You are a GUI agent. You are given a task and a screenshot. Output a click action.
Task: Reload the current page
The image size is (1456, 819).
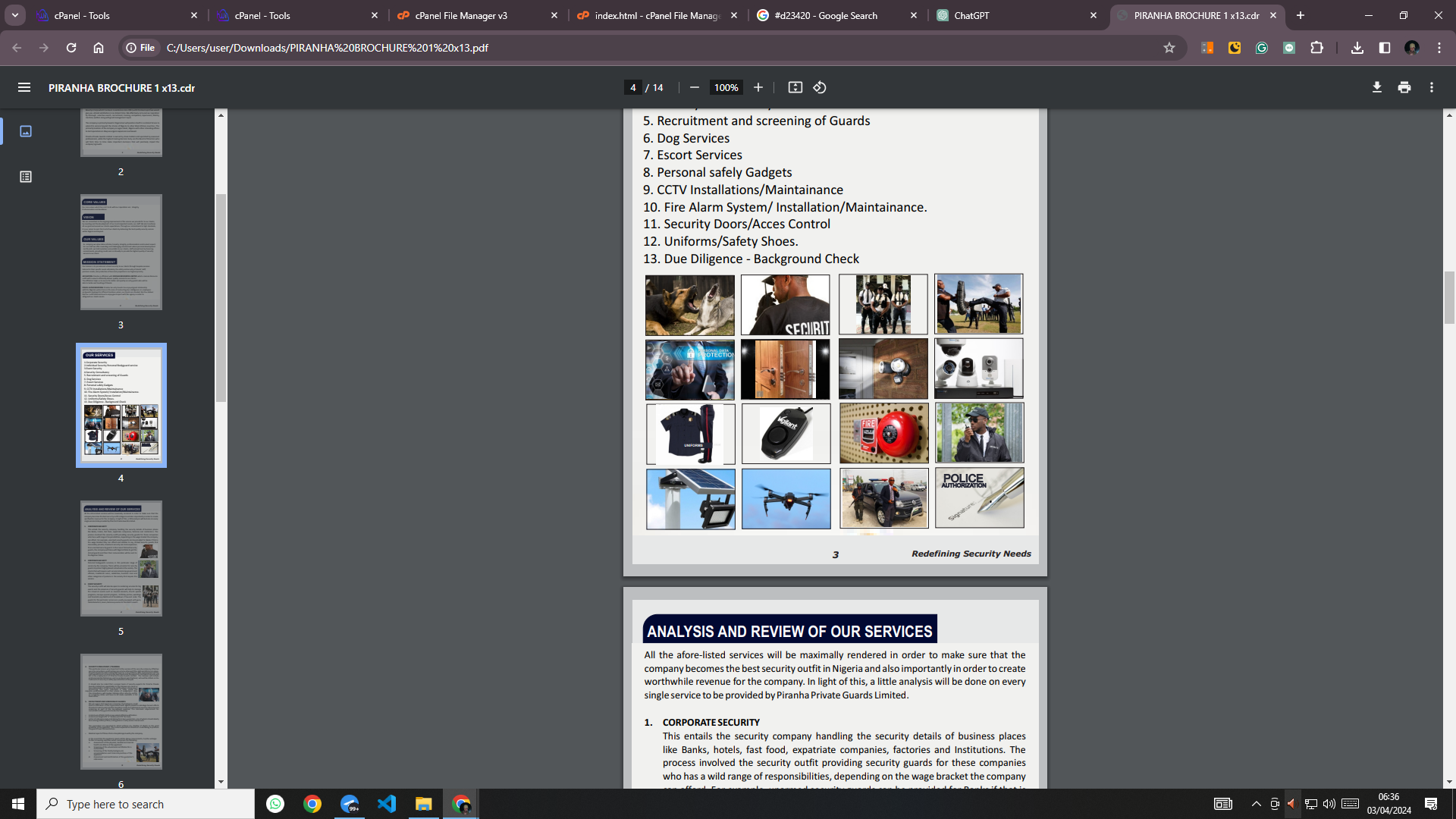[x=71, y=48]
